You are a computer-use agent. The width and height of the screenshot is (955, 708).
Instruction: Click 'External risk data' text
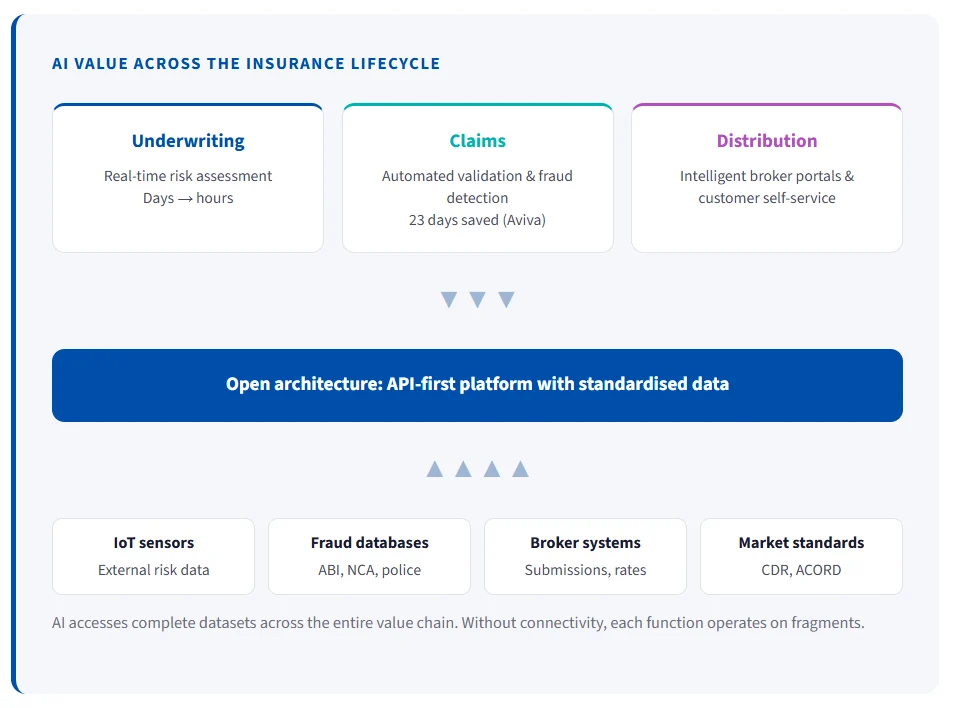(153, 570)
